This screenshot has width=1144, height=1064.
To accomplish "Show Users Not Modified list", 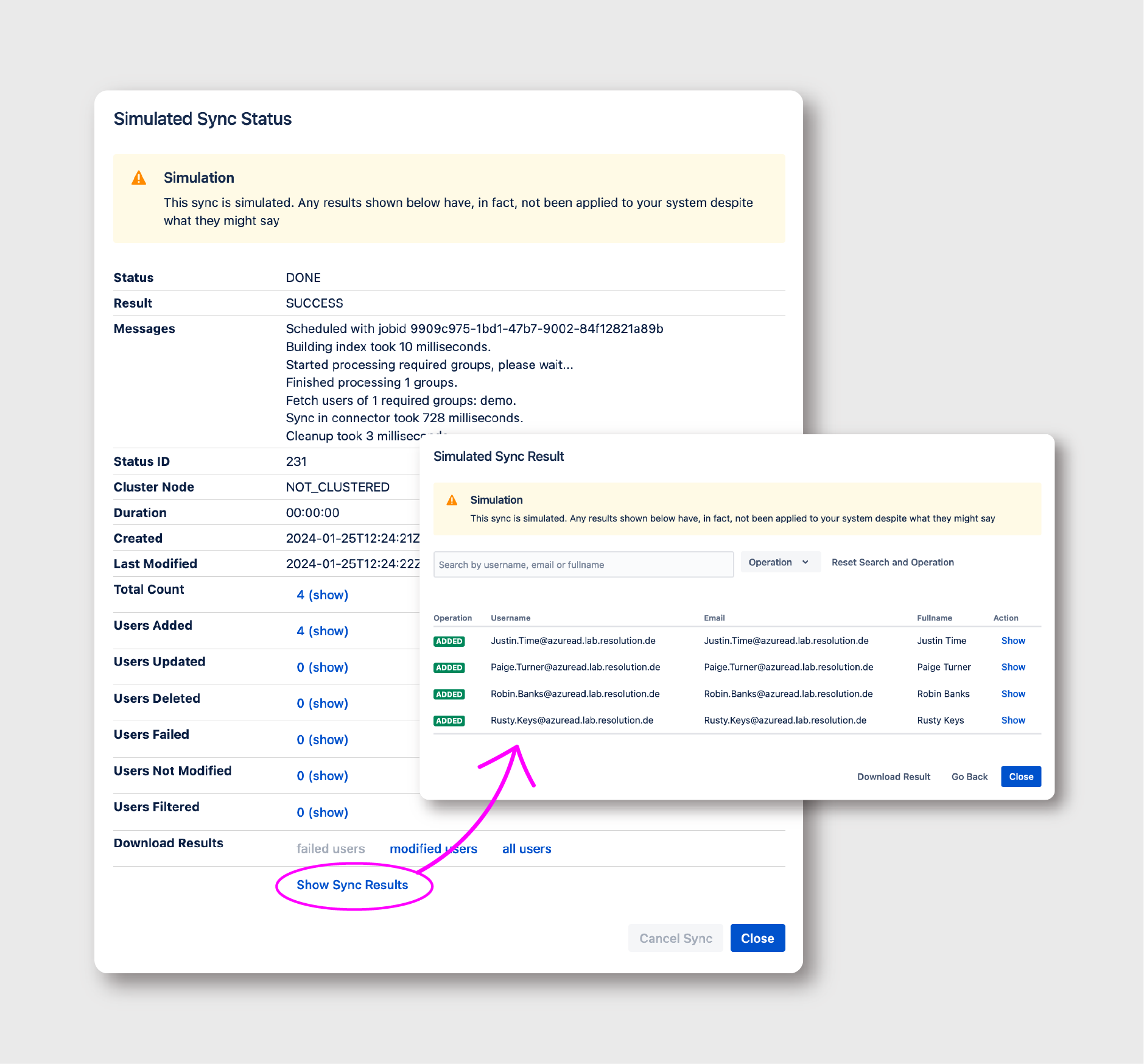I will coord(322,776).
